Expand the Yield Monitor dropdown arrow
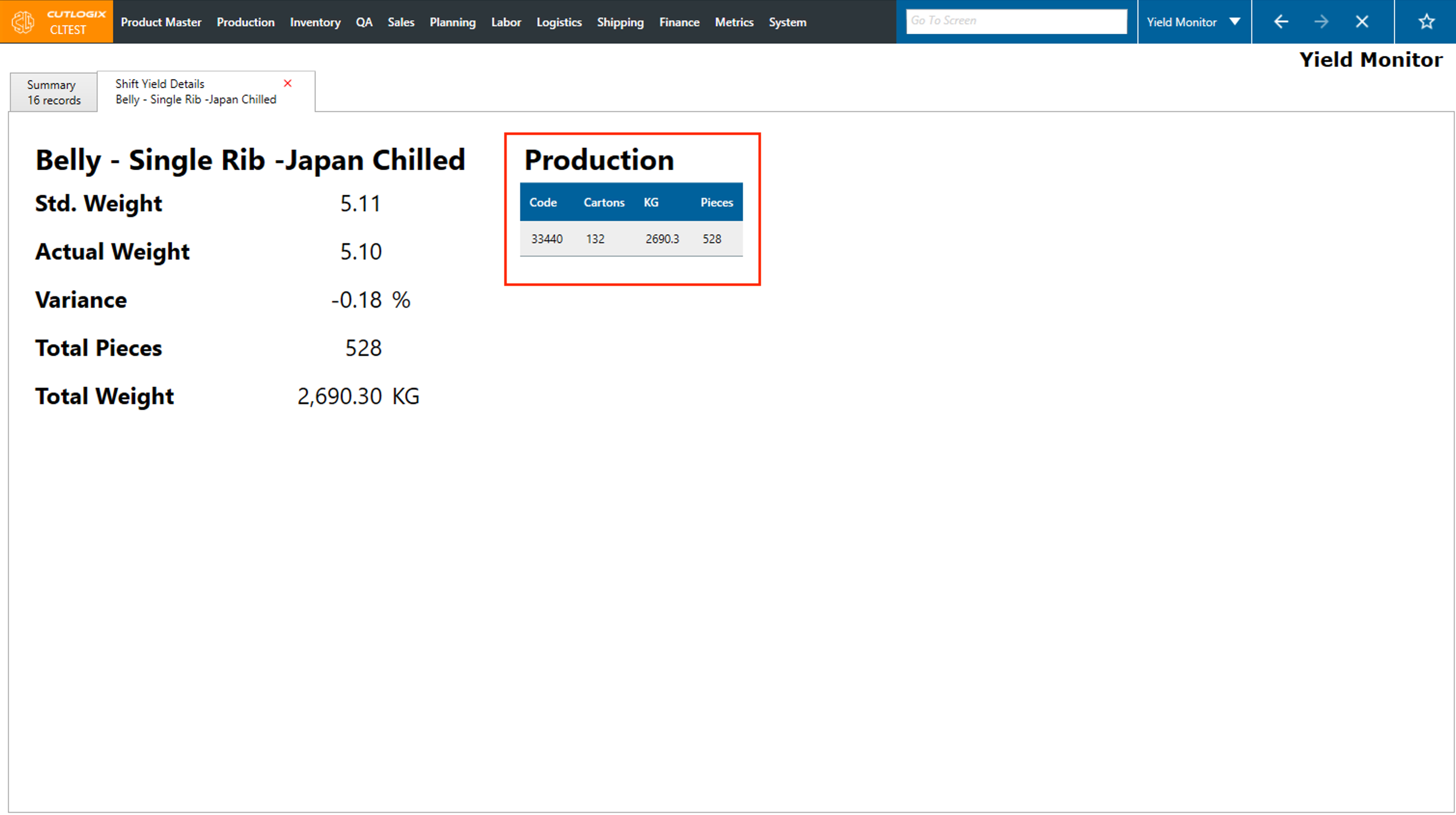 click(x=1235, y=22)
